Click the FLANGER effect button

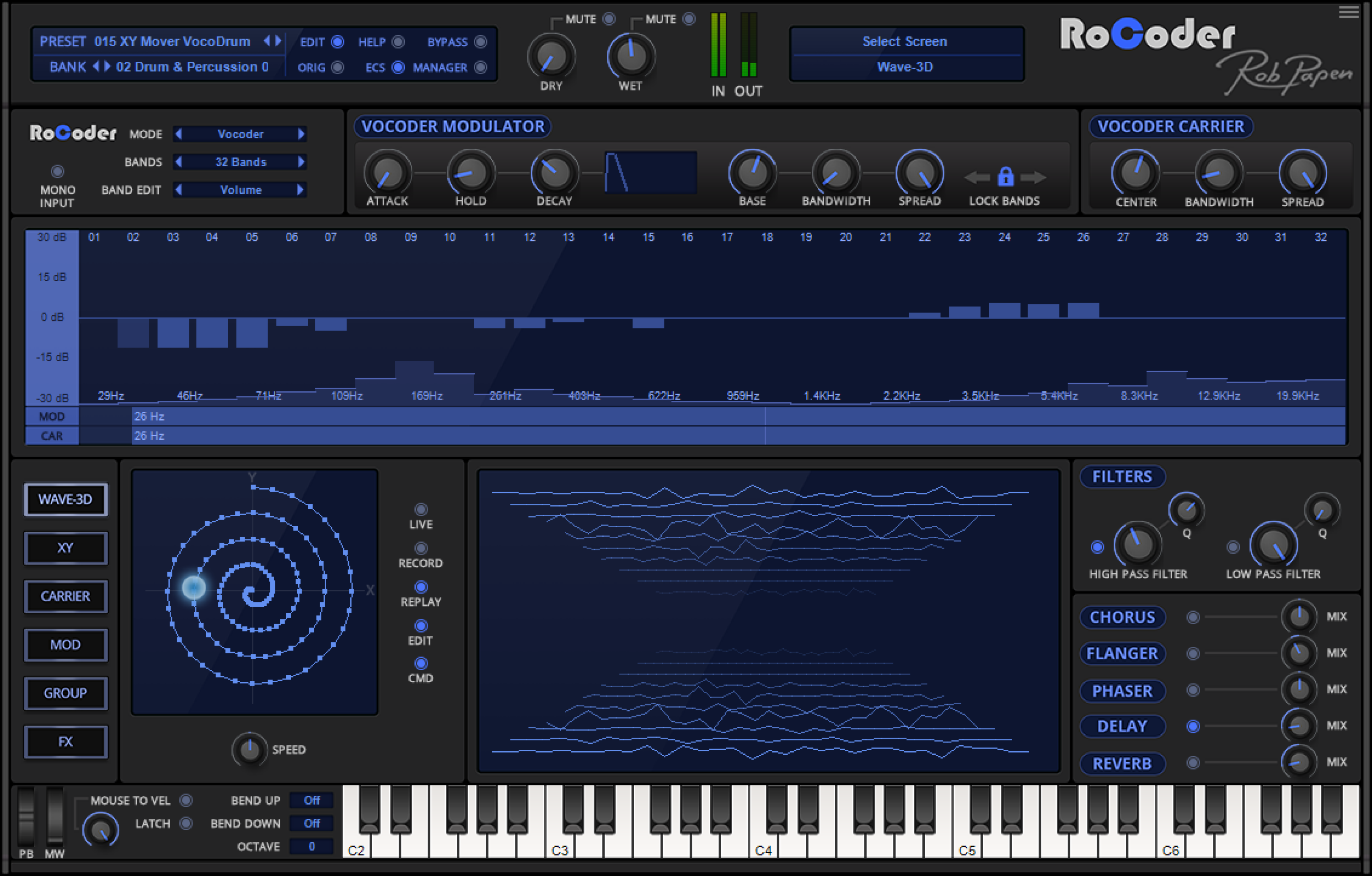coord(1121,653)
